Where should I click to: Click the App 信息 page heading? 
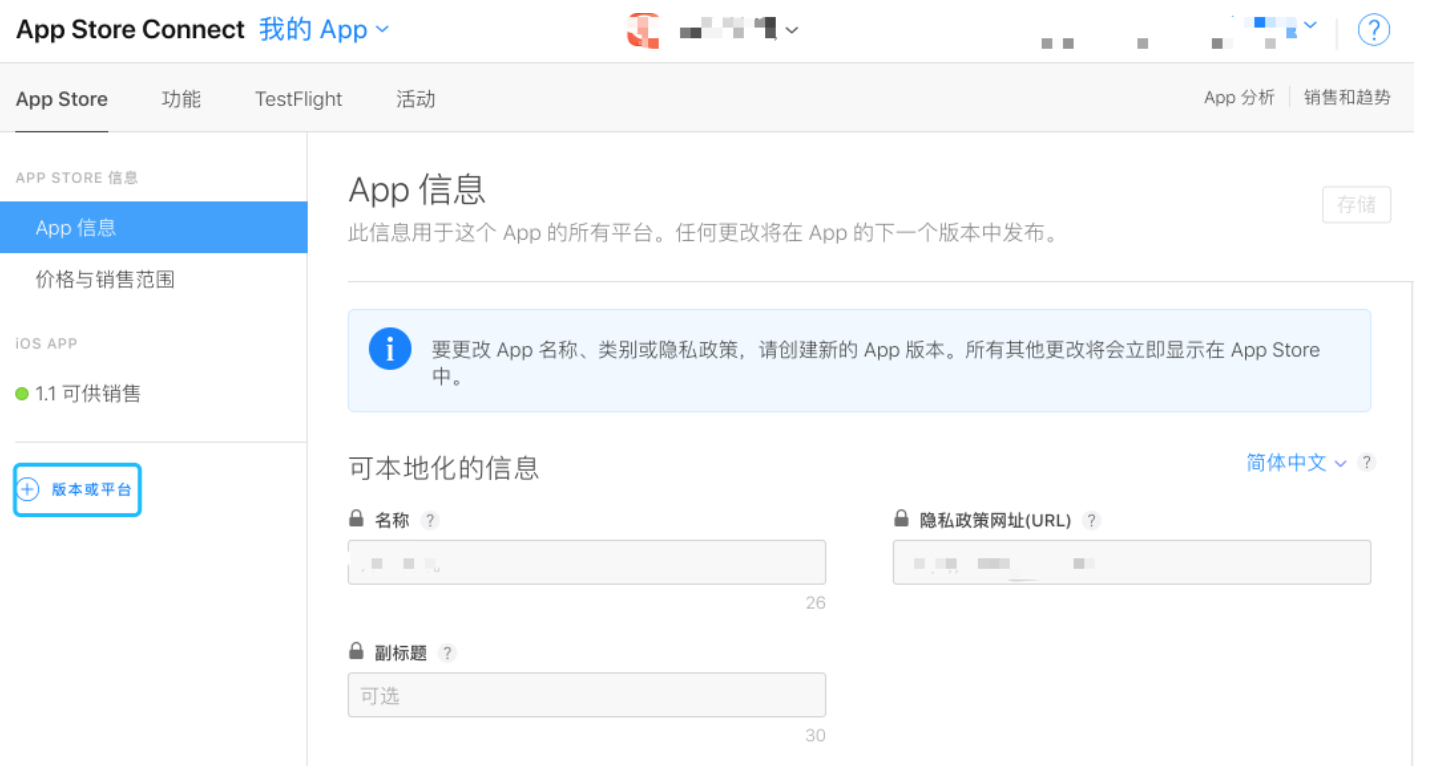point(417,189)
